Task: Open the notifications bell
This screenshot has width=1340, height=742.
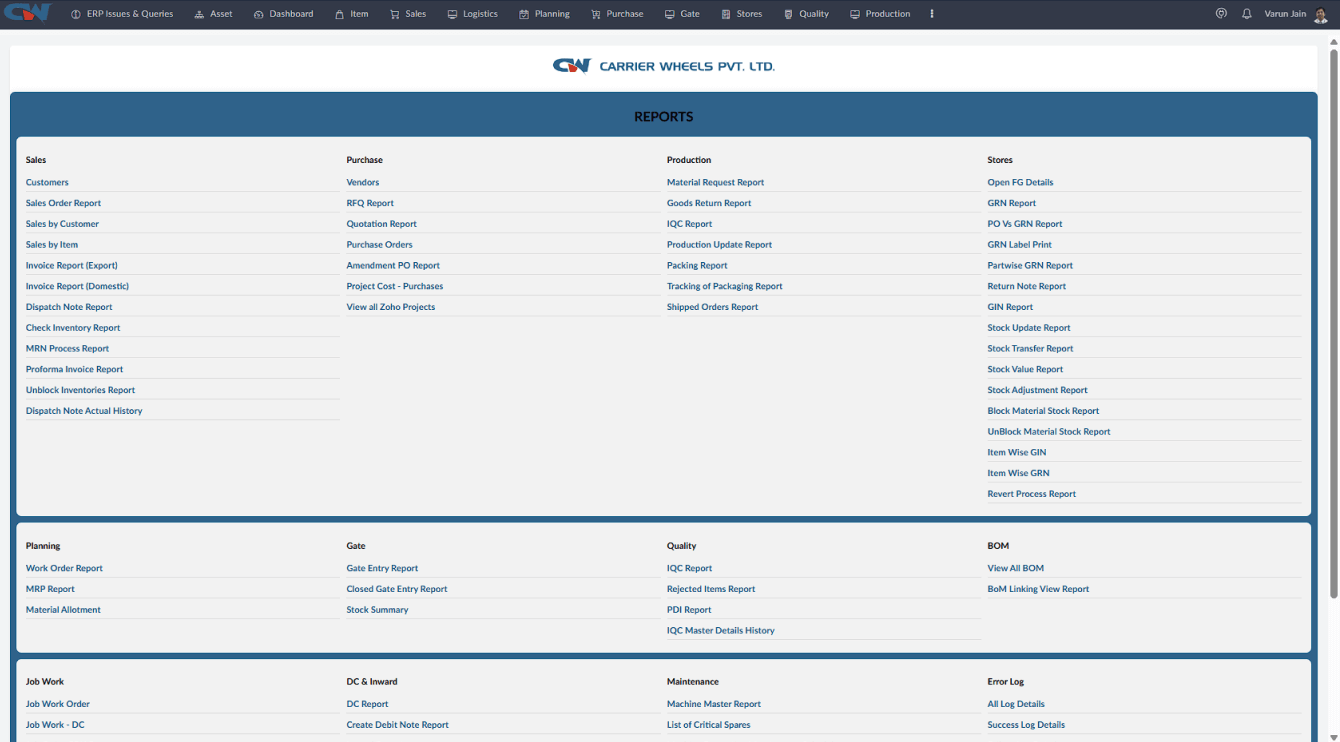Action: click(x=1247, y=14)
